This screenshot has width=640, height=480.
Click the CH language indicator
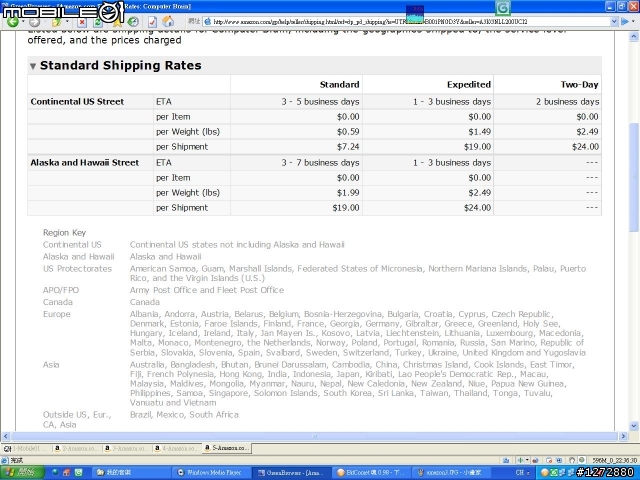(x=519, y=473)
